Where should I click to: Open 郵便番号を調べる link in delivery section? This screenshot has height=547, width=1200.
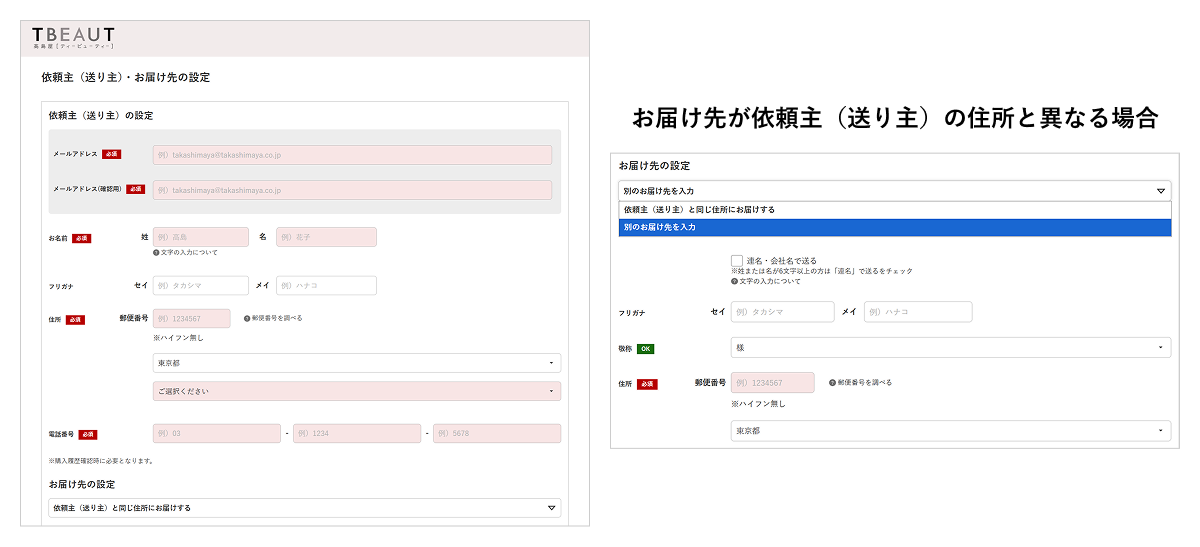tap(860, 383)
